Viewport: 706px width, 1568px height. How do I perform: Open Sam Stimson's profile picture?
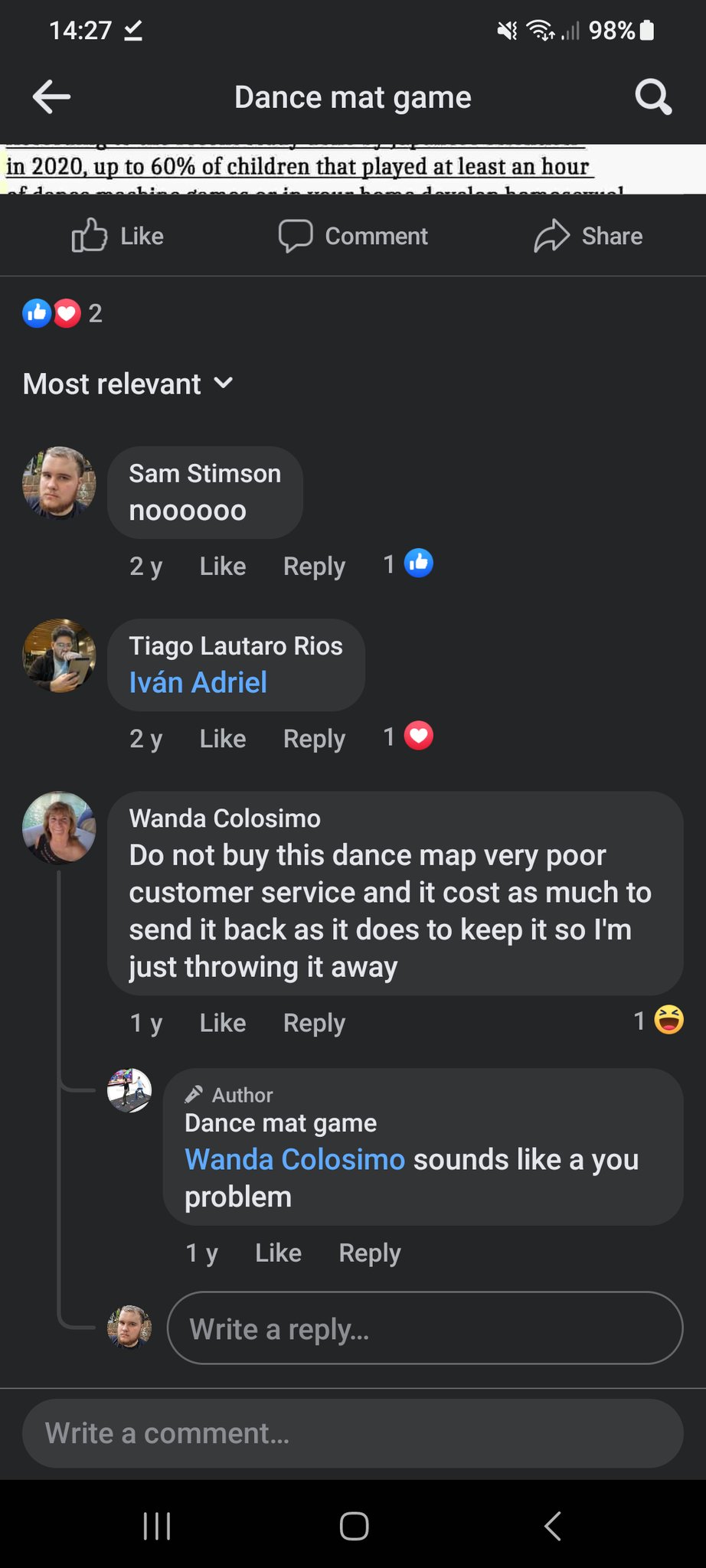[x=59, y=482]
